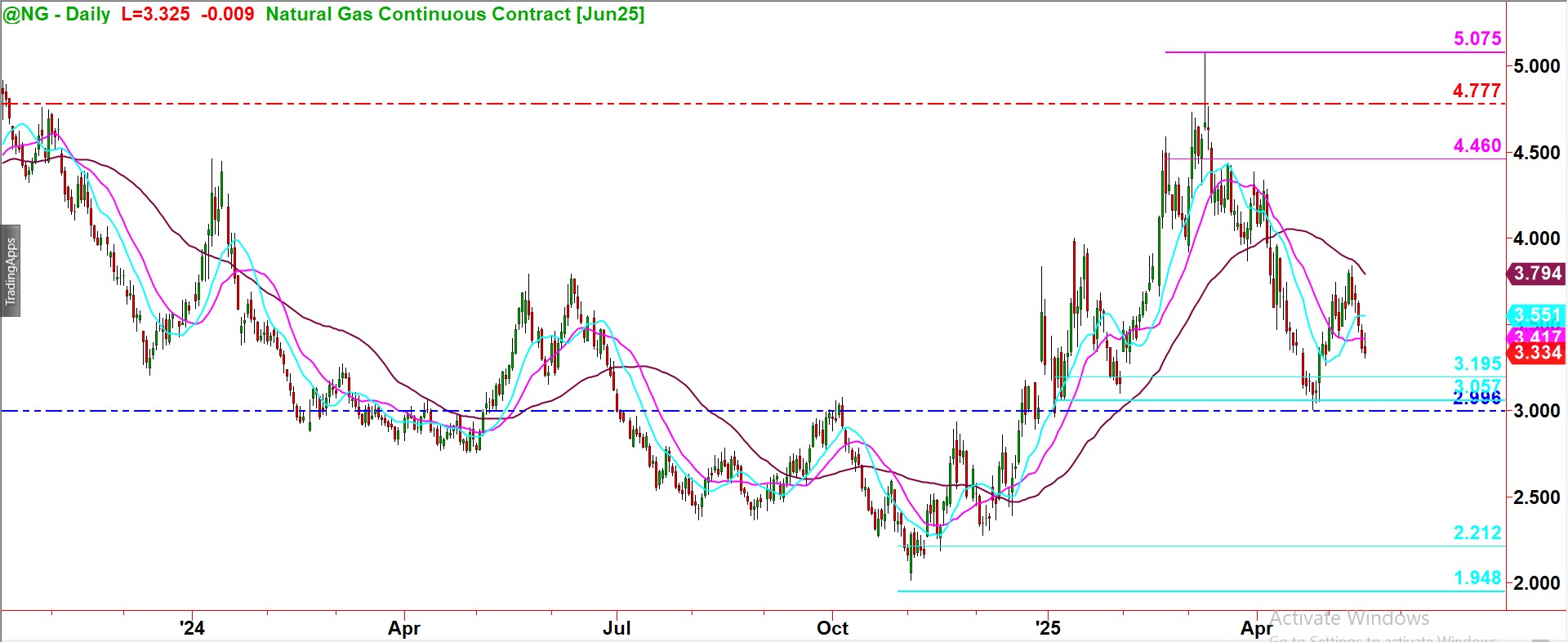Click the L=3.325 last price readout
The height and width of the screenshot is (642, 1568).
pyautogui.click(x=155, y=14)
